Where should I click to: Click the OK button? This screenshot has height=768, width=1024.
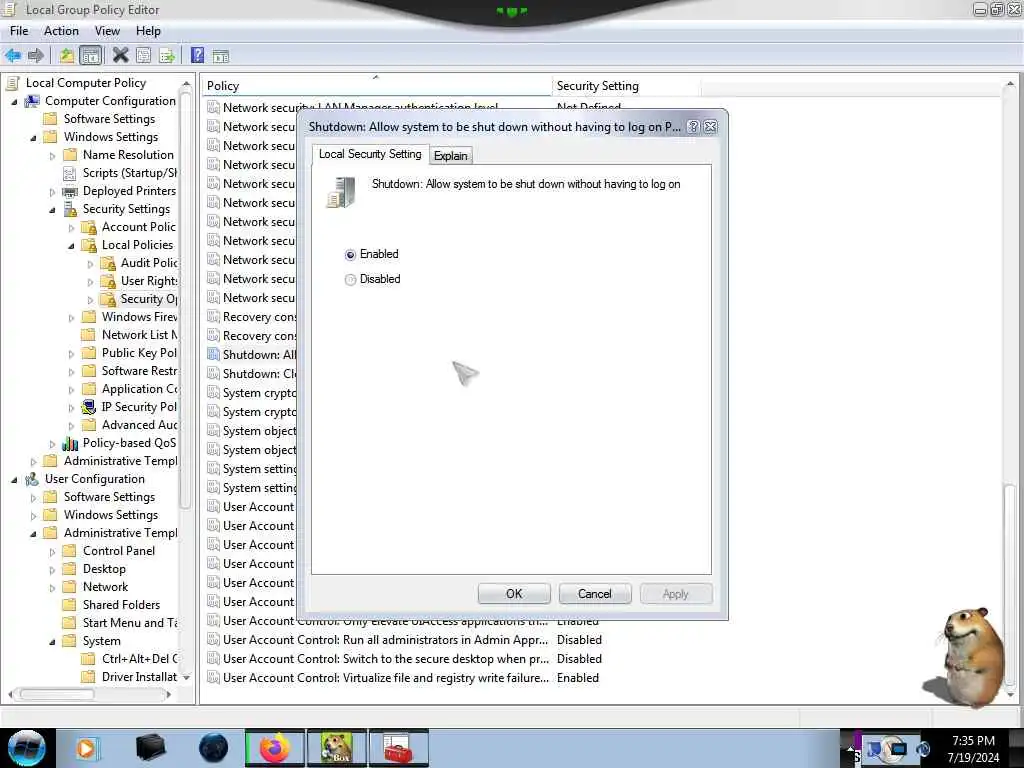tap(514, 594)
